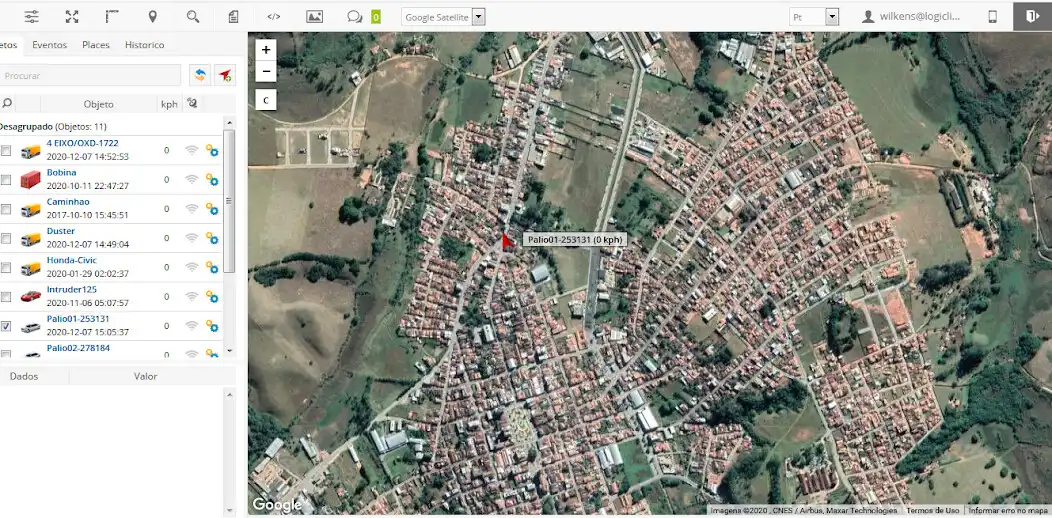This screenshot has width=1052, height=518.
Task: Click the signal icon for Duster
Action: point(192,238)
